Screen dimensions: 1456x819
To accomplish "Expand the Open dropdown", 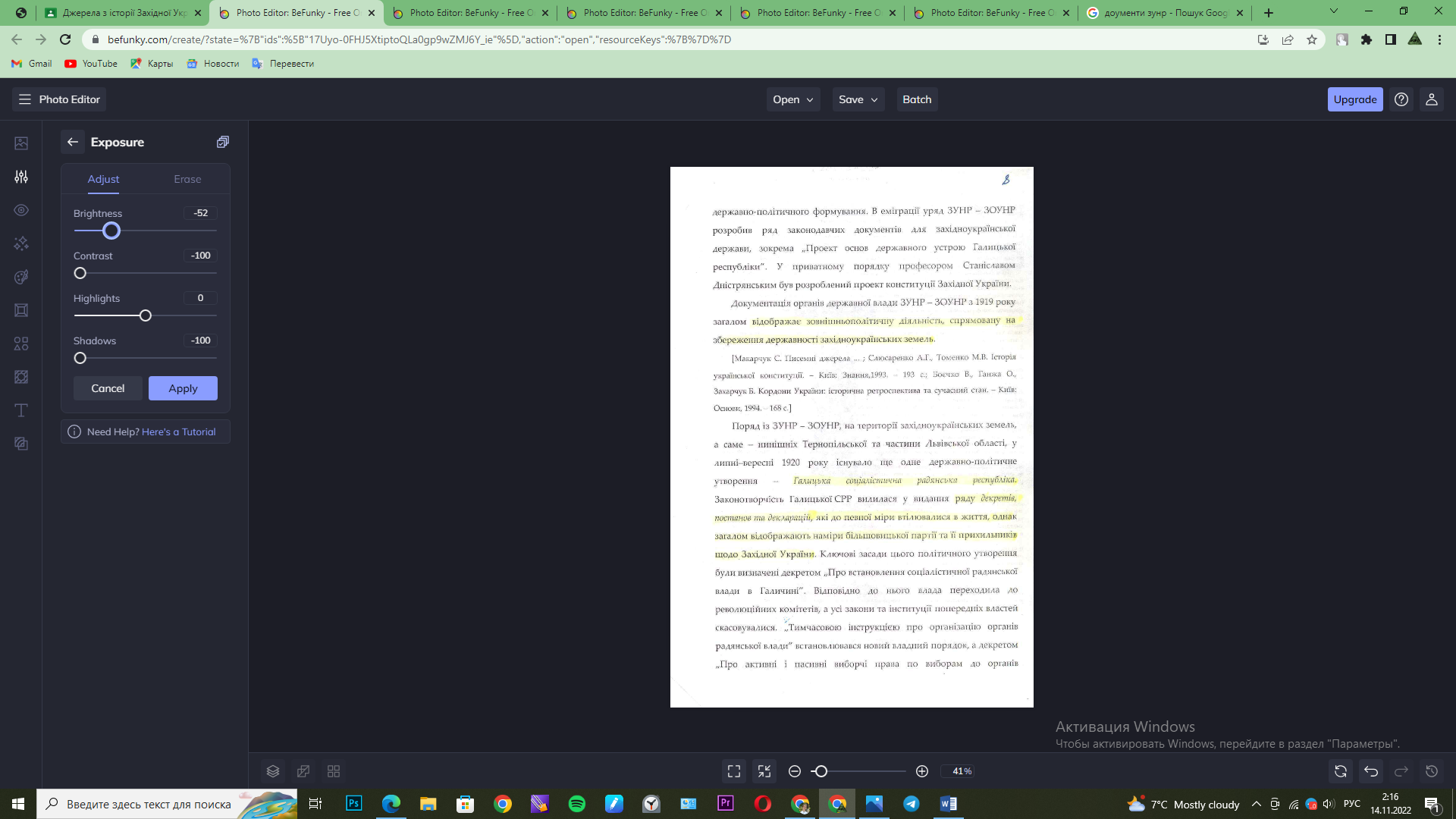I will pyautogui.click(x=793, y=99).
